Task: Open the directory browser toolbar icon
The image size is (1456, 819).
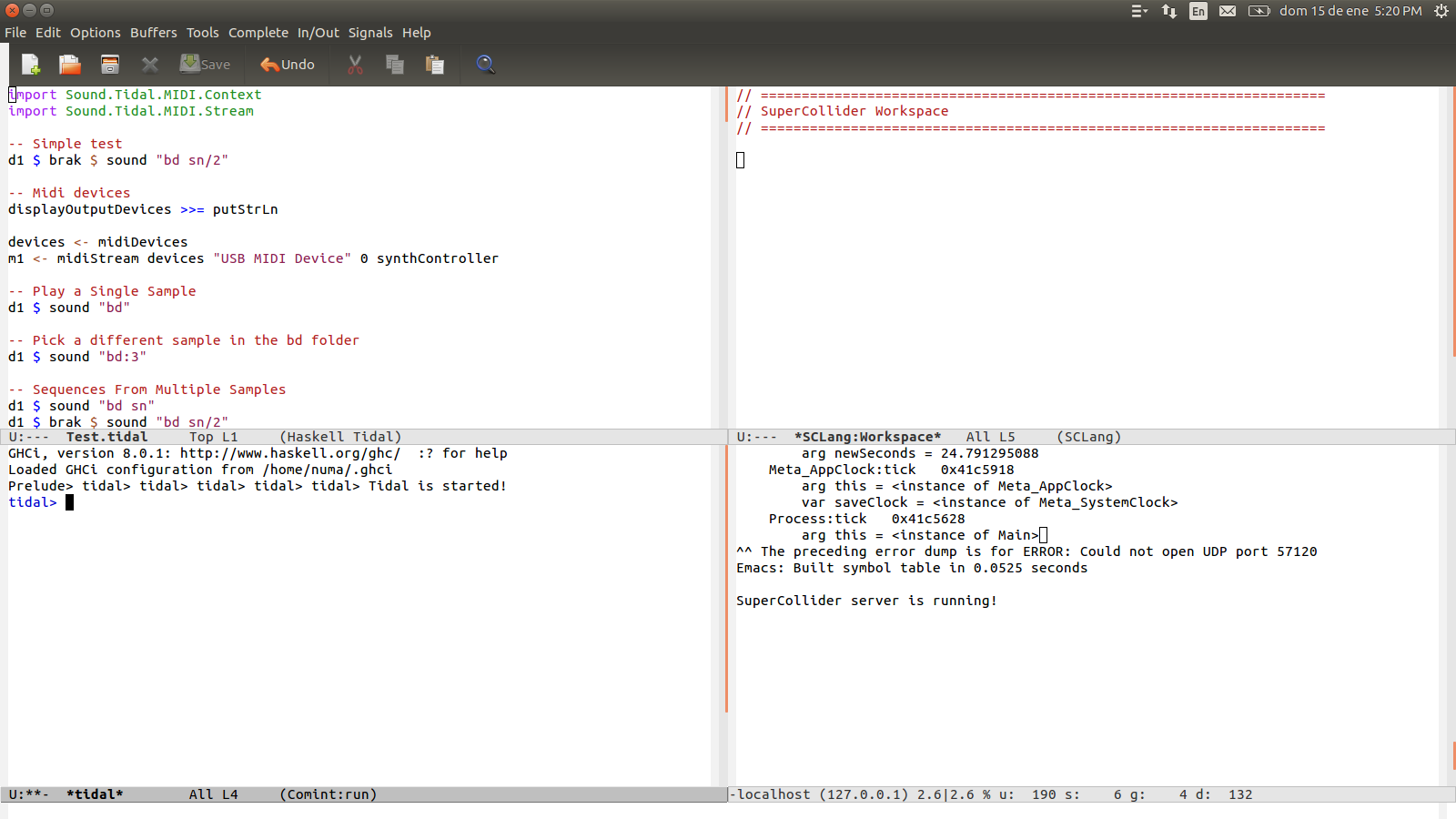Action: click(x=110, y=65)
